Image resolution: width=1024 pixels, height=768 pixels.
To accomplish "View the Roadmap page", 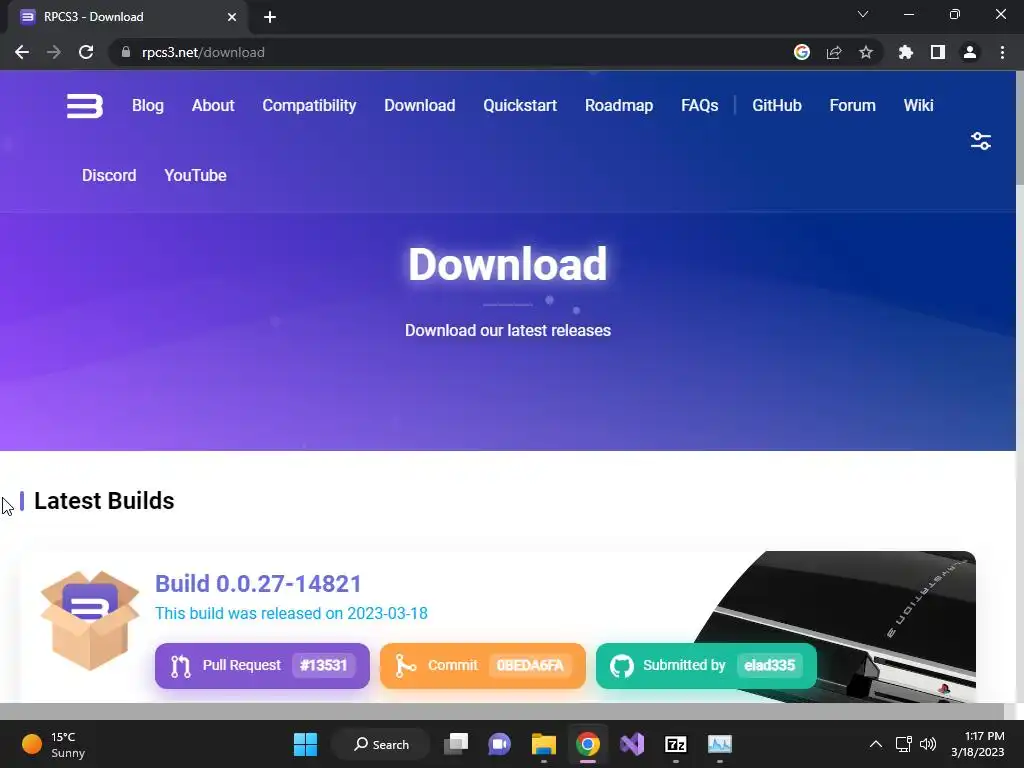I will [618, 105].
